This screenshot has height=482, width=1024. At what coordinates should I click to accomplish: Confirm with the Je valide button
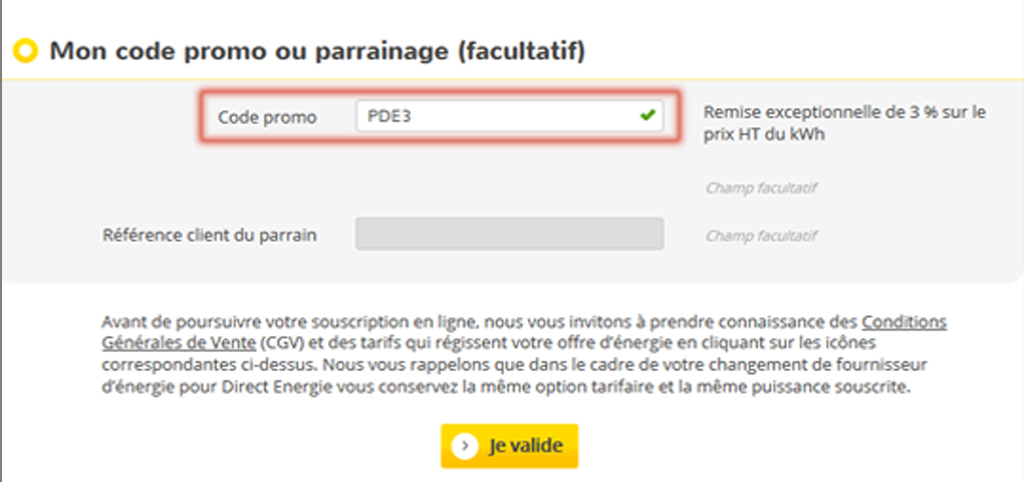click(509, 446)
